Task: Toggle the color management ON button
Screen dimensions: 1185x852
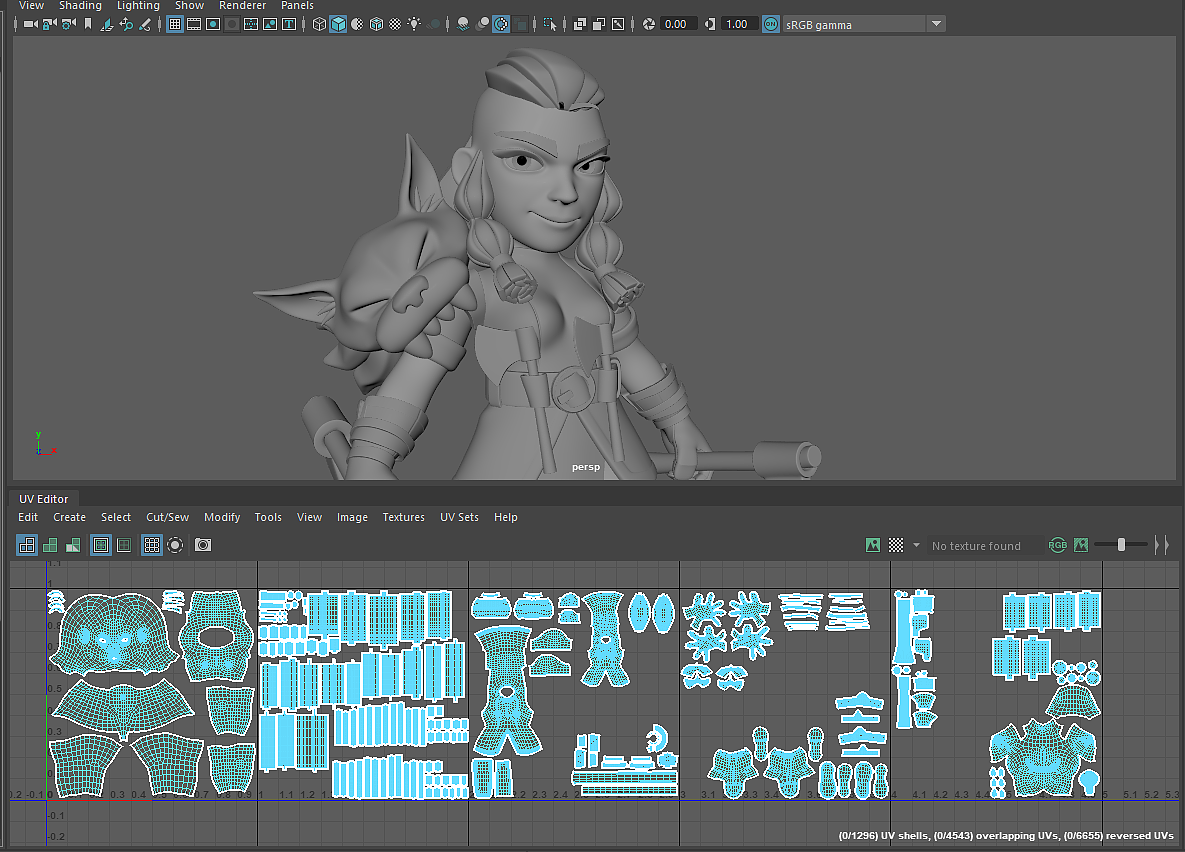Action: (x=770, y=24)
